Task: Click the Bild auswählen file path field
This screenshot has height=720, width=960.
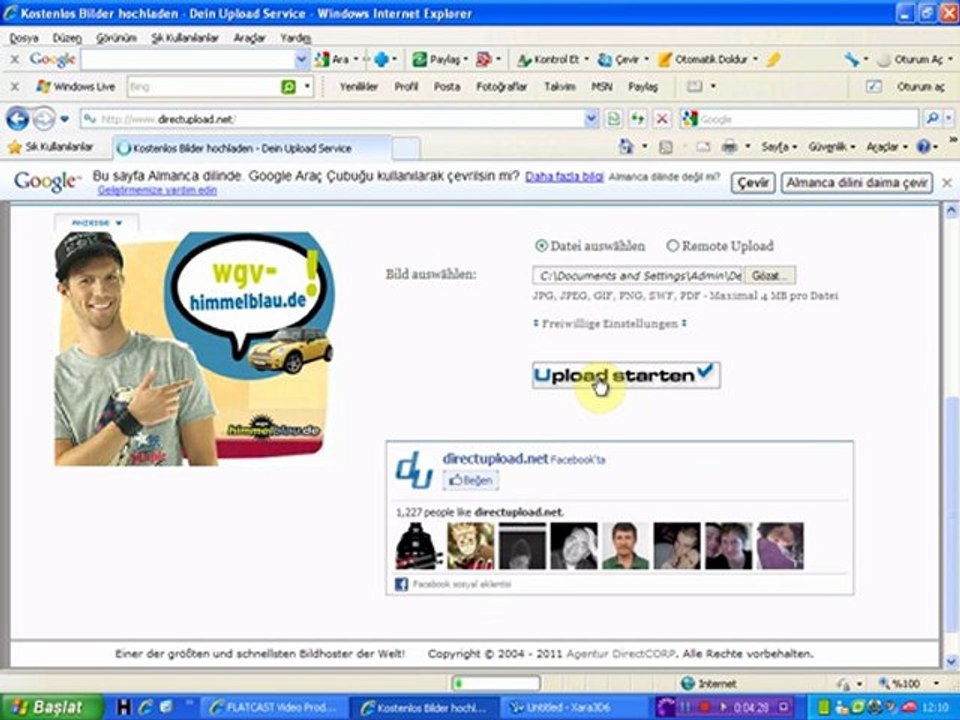Action: click(637, 276)
